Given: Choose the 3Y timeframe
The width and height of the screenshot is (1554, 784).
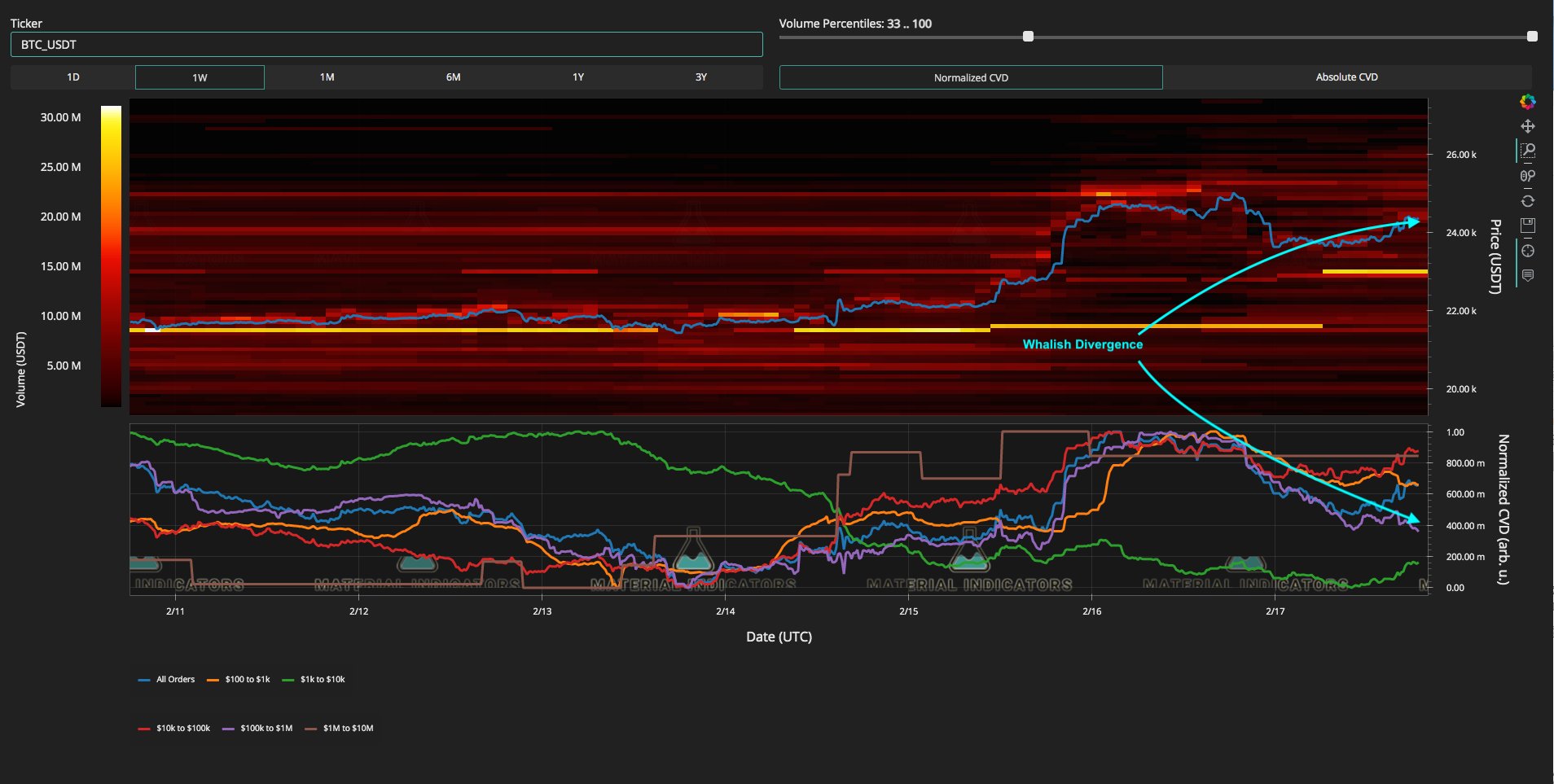Looking at the screenshot, I should point(700,77).
